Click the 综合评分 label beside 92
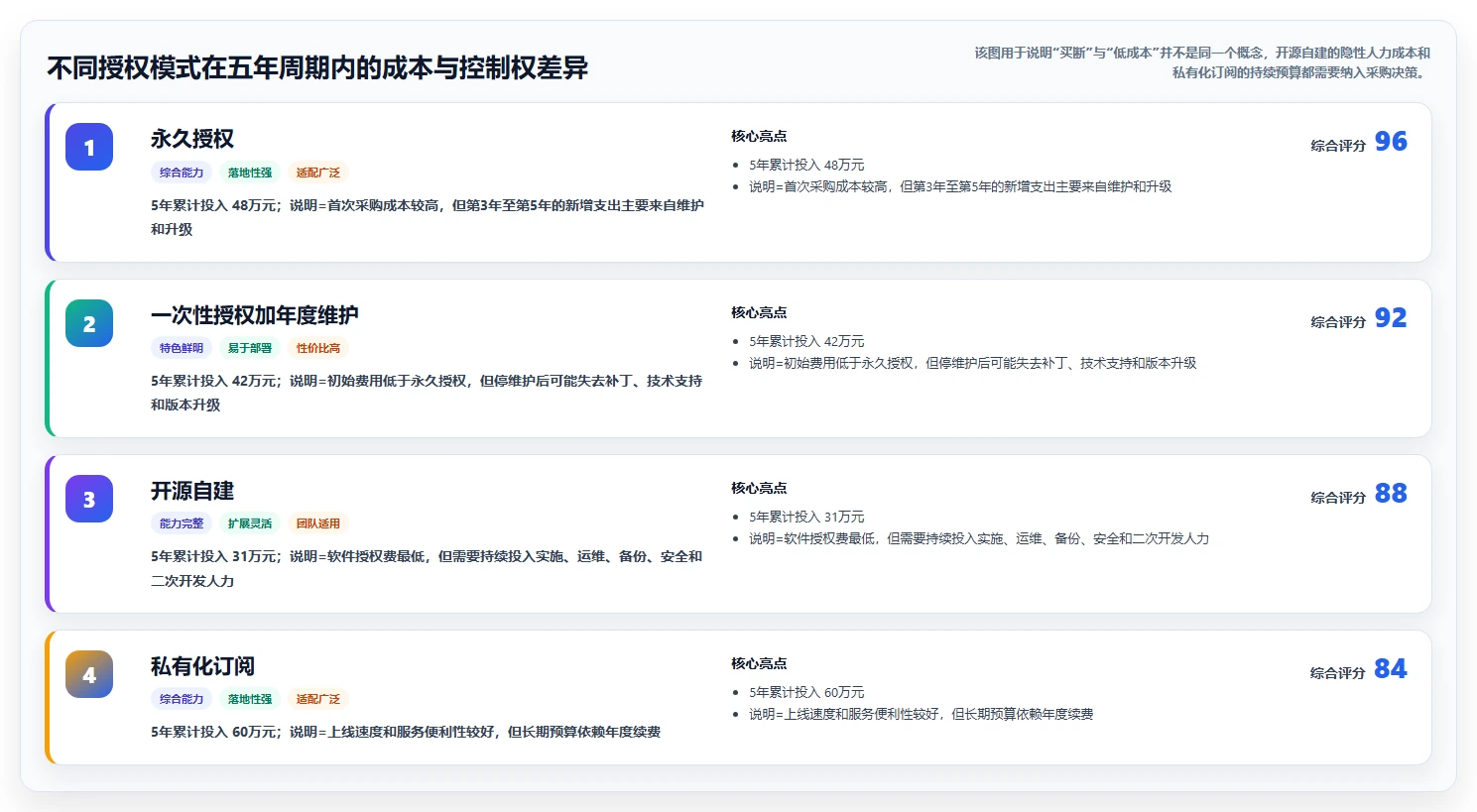The width and height of the screenshot is (1477, 812). click(x=1338, y=322)
